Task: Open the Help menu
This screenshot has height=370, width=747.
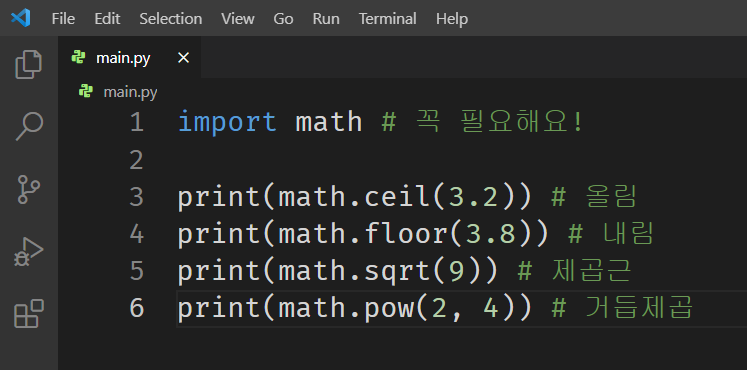Action: [x=452, y=19]
